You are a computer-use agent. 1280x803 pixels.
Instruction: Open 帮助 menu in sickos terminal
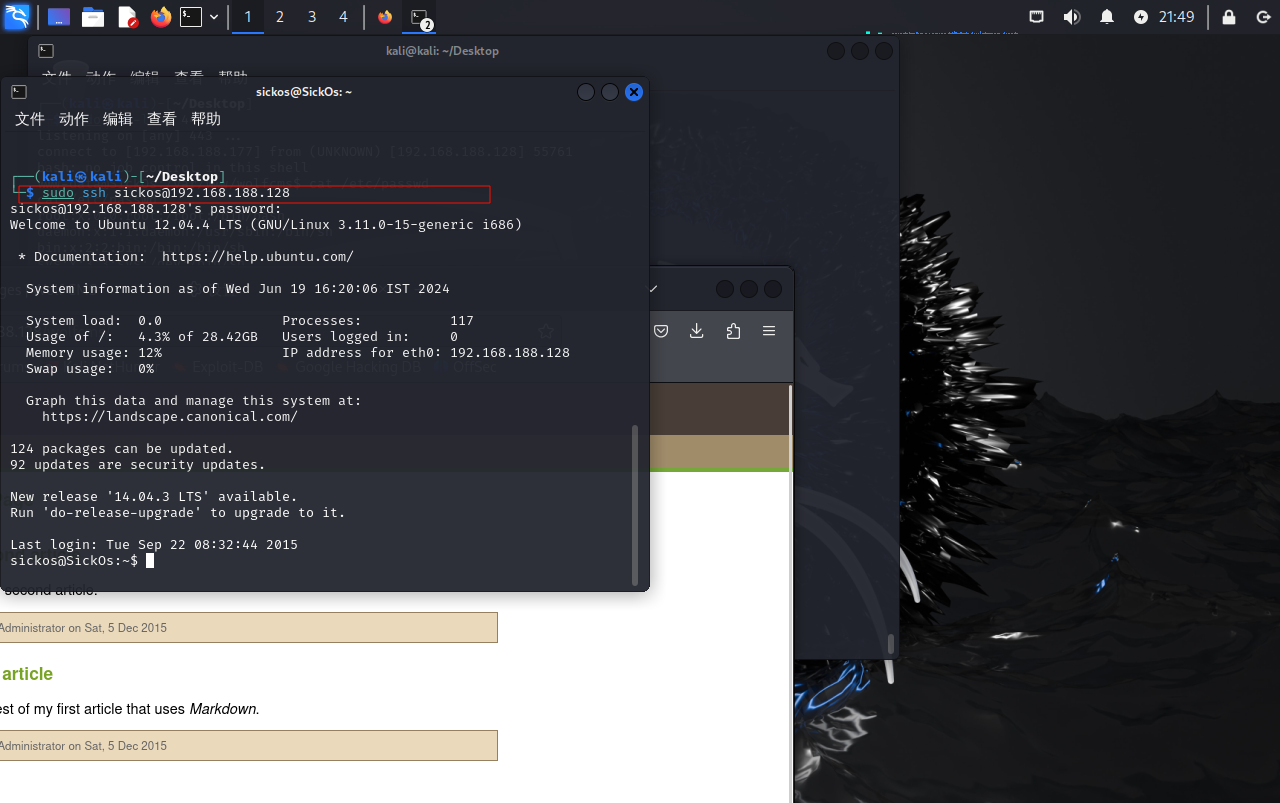206,119
